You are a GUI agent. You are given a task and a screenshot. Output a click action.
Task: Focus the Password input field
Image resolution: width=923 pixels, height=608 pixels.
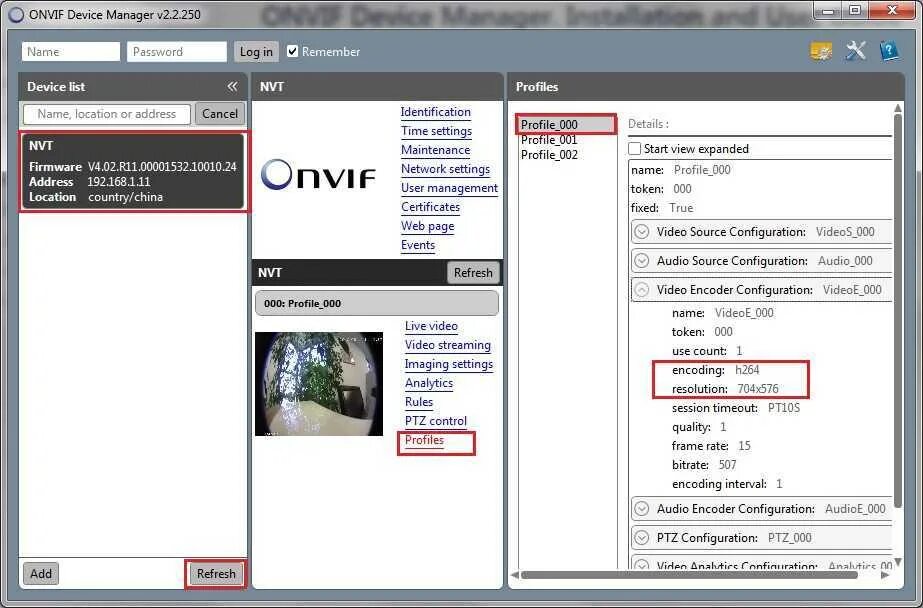point(177,52)
